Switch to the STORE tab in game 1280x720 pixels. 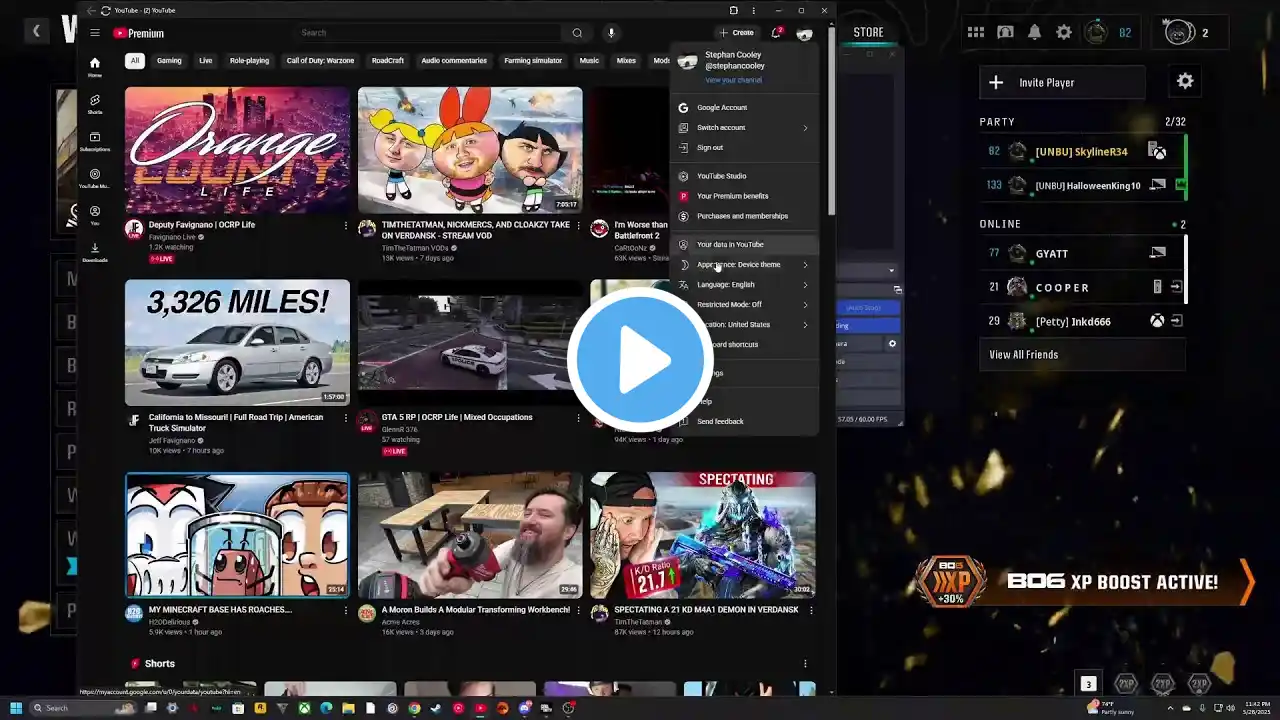click(868, 33)
